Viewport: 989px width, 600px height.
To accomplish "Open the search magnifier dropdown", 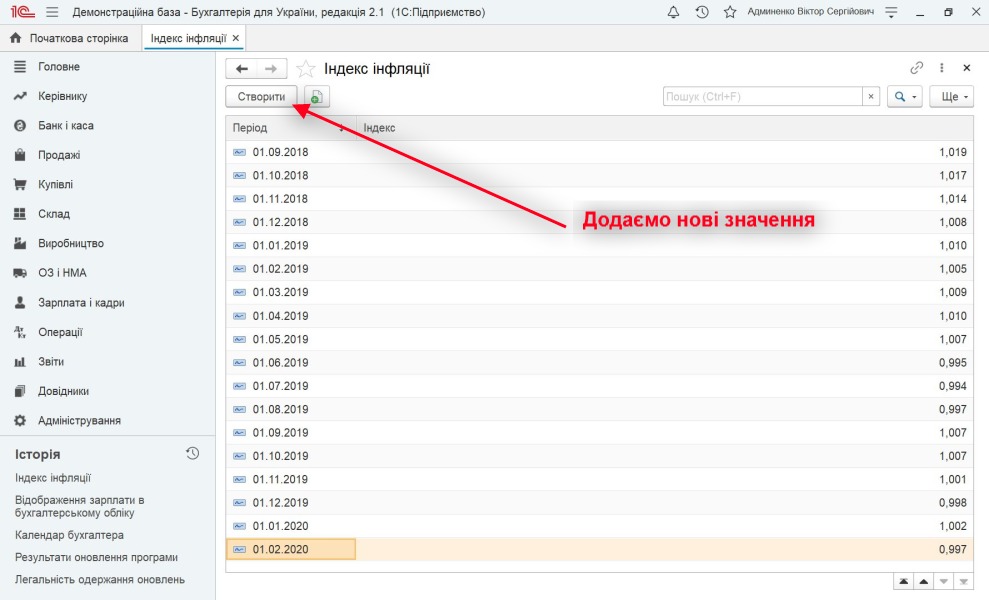I will (904, 97).
